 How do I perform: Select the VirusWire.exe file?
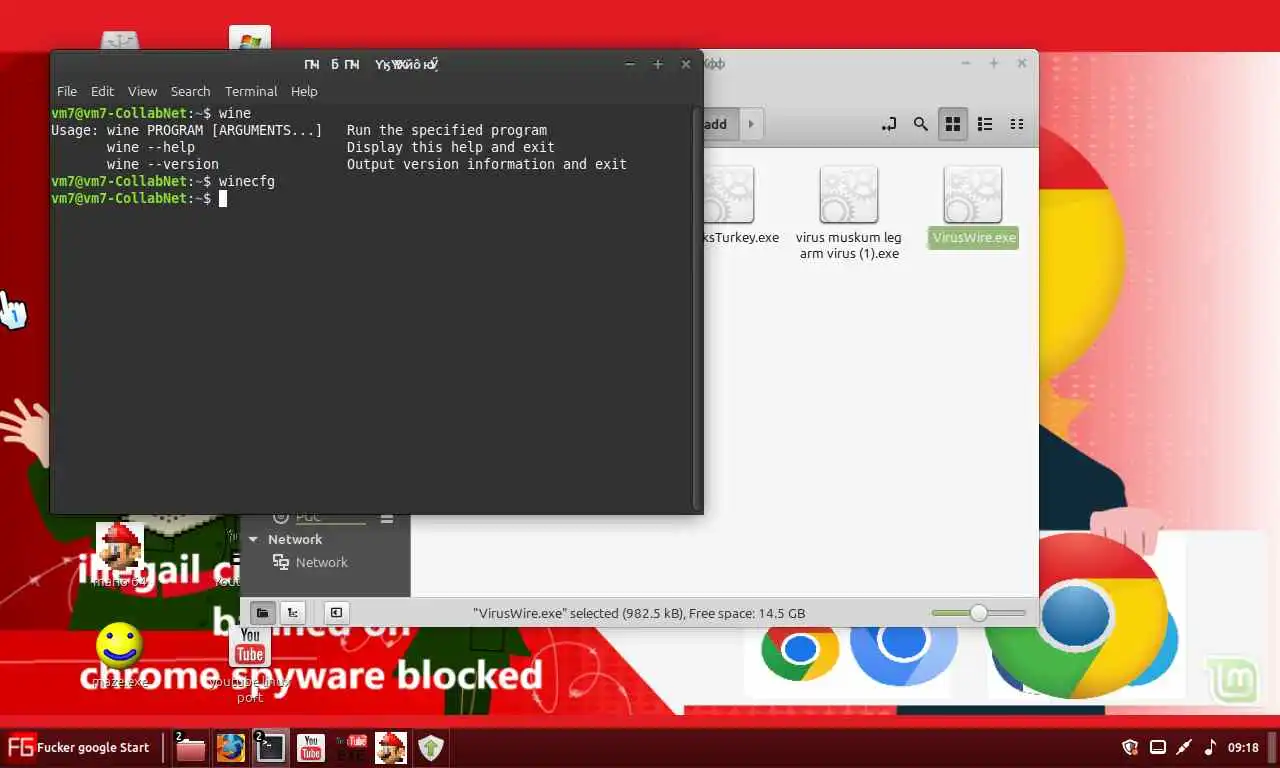[973, 207]
